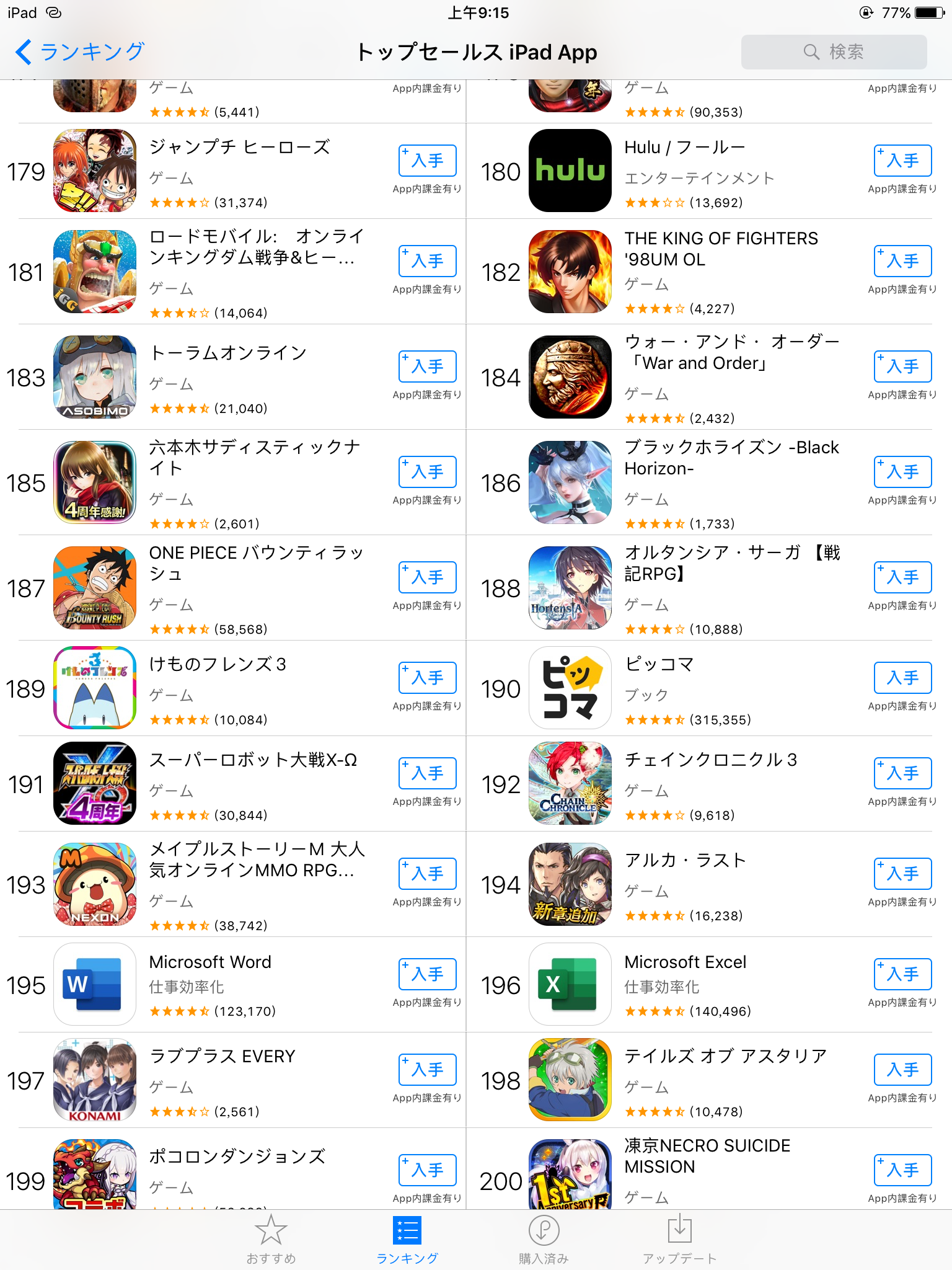Open the おすすめ star tab
Viewport: 952px width, 1270px height.
coord(271,1239)
